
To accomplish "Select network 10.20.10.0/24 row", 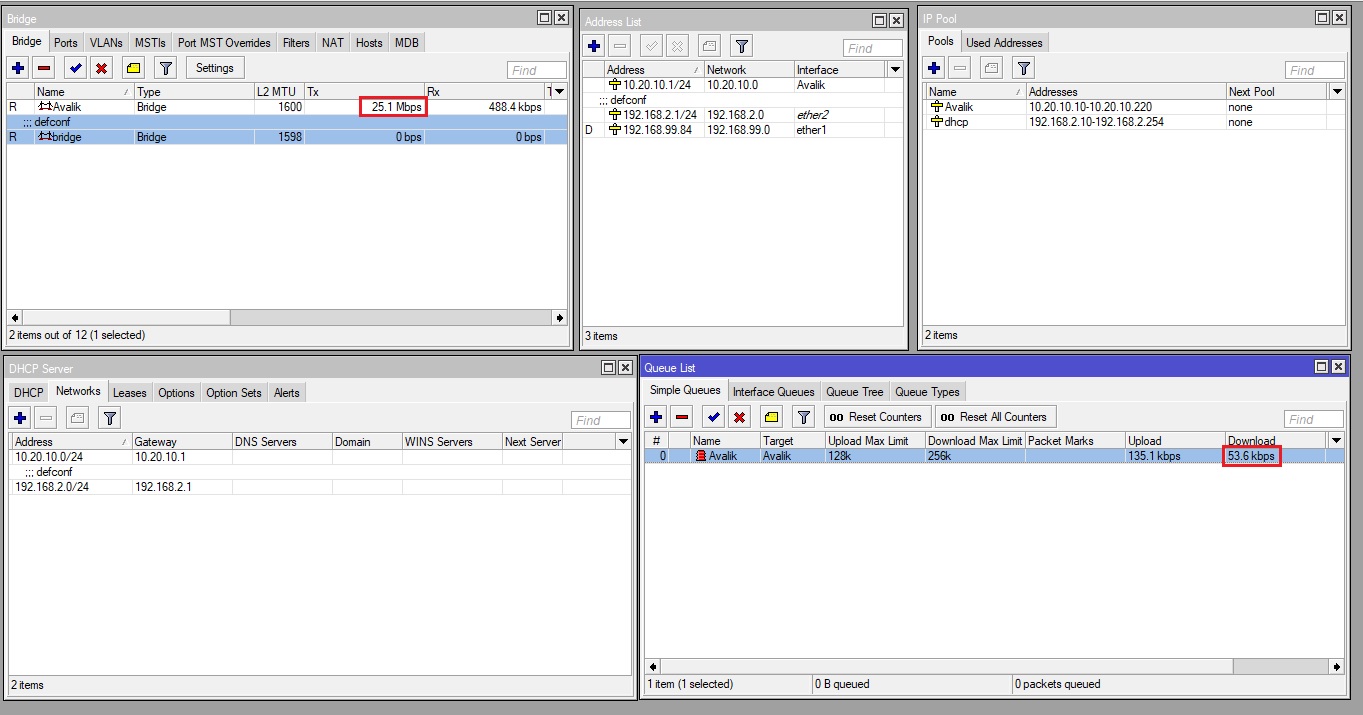I will tap(320, 457).
